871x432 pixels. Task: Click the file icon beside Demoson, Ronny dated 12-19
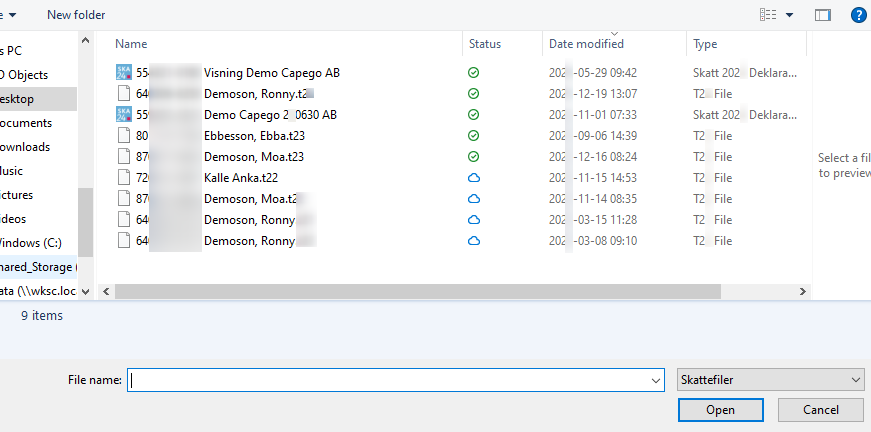pos(124,94)
